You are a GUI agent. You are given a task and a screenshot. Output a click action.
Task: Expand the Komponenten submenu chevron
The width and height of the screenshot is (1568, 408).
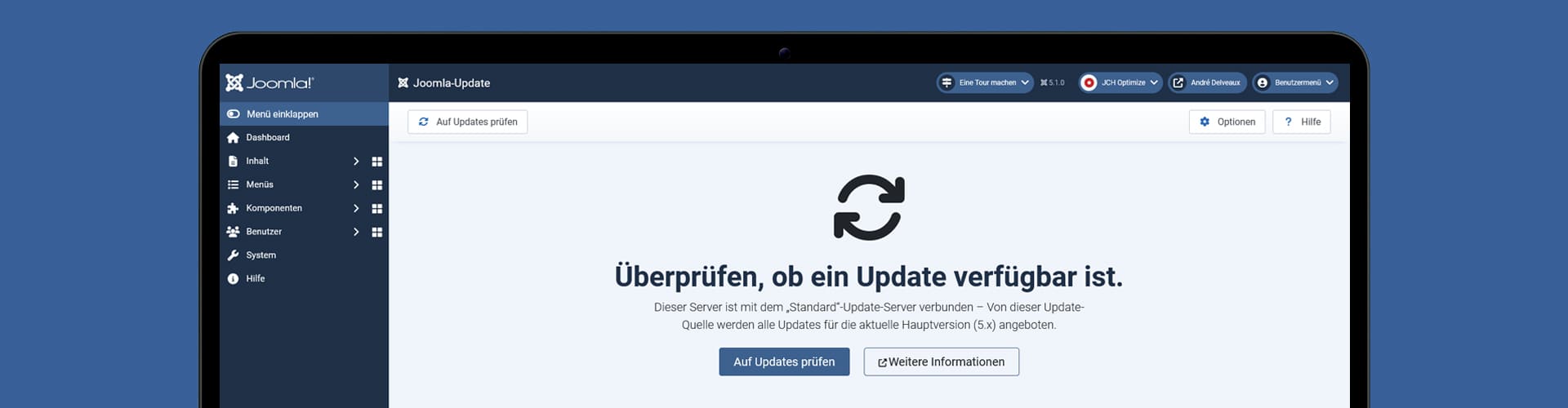(356, 209)
